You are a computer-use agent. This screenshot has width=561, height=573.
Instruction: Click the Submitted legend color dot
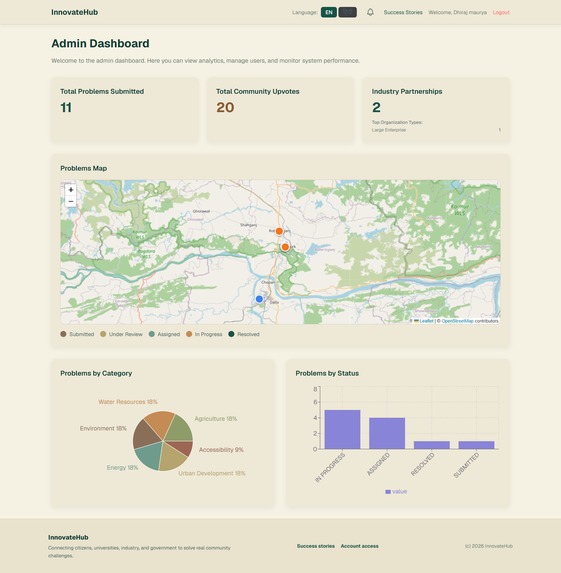point(63,334)
